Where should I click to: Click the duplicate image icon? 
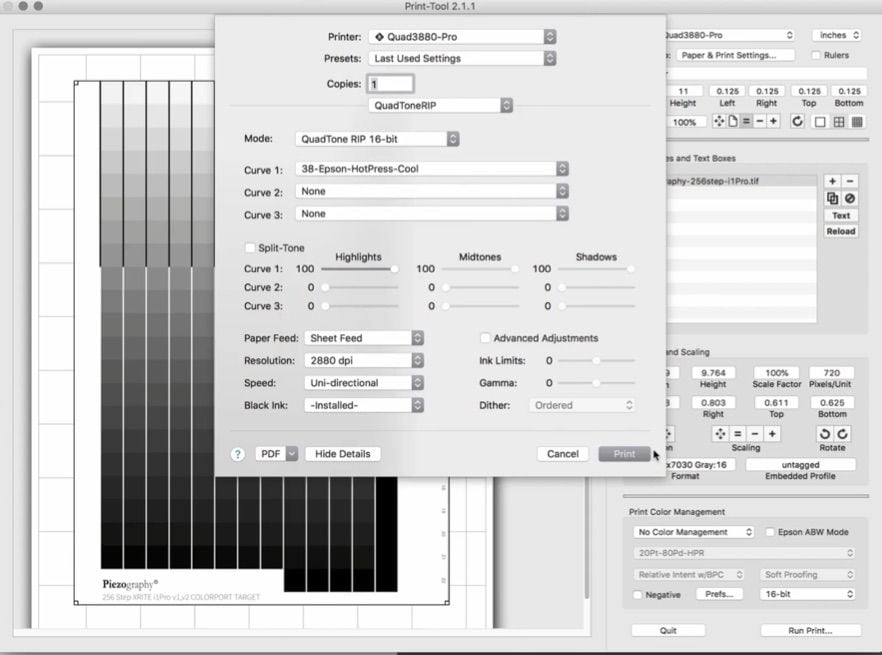point(832,198)
